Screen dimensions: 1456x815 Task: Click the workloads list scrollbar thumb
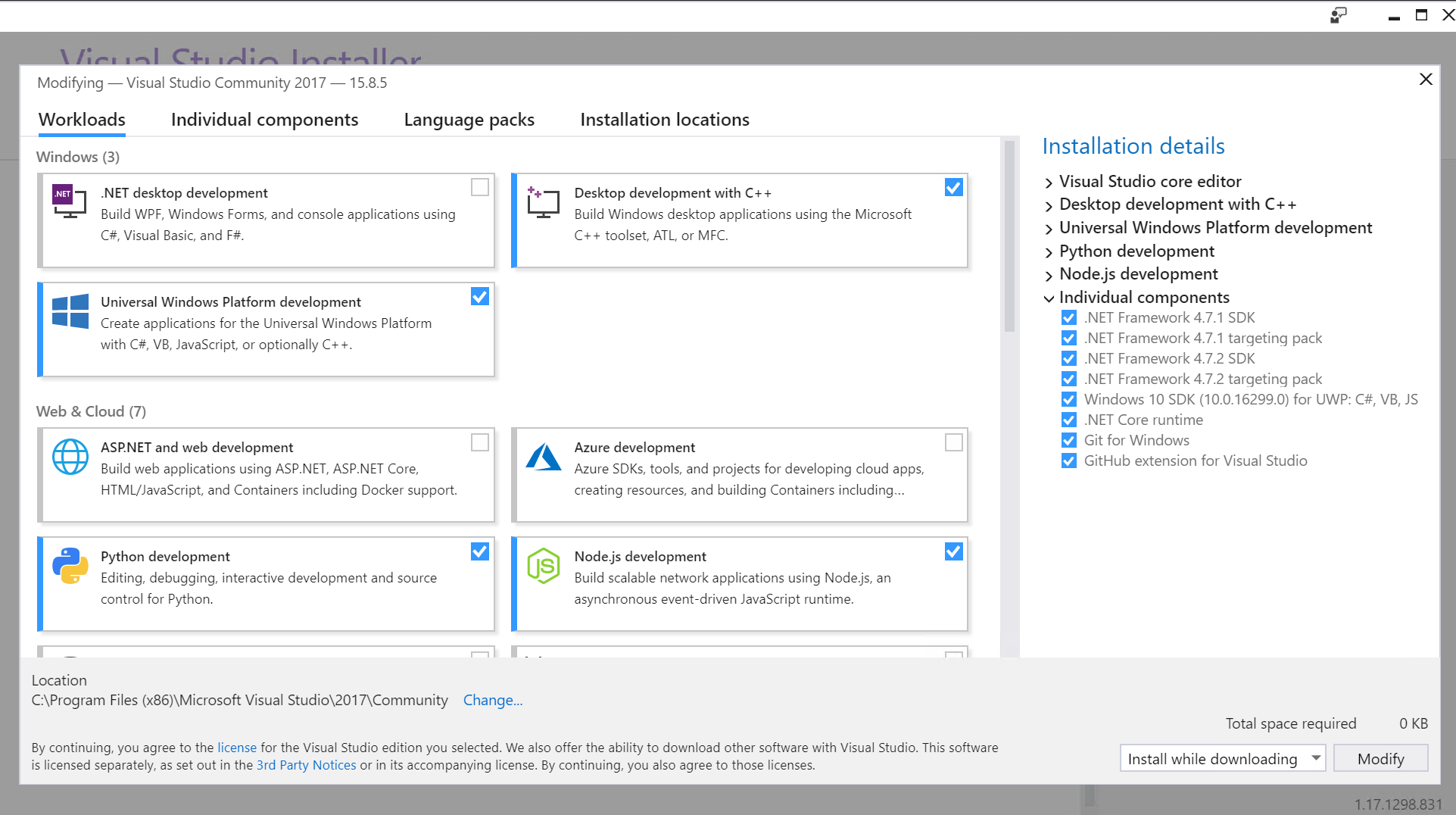pyautogui.click(x=1009, y=236)
